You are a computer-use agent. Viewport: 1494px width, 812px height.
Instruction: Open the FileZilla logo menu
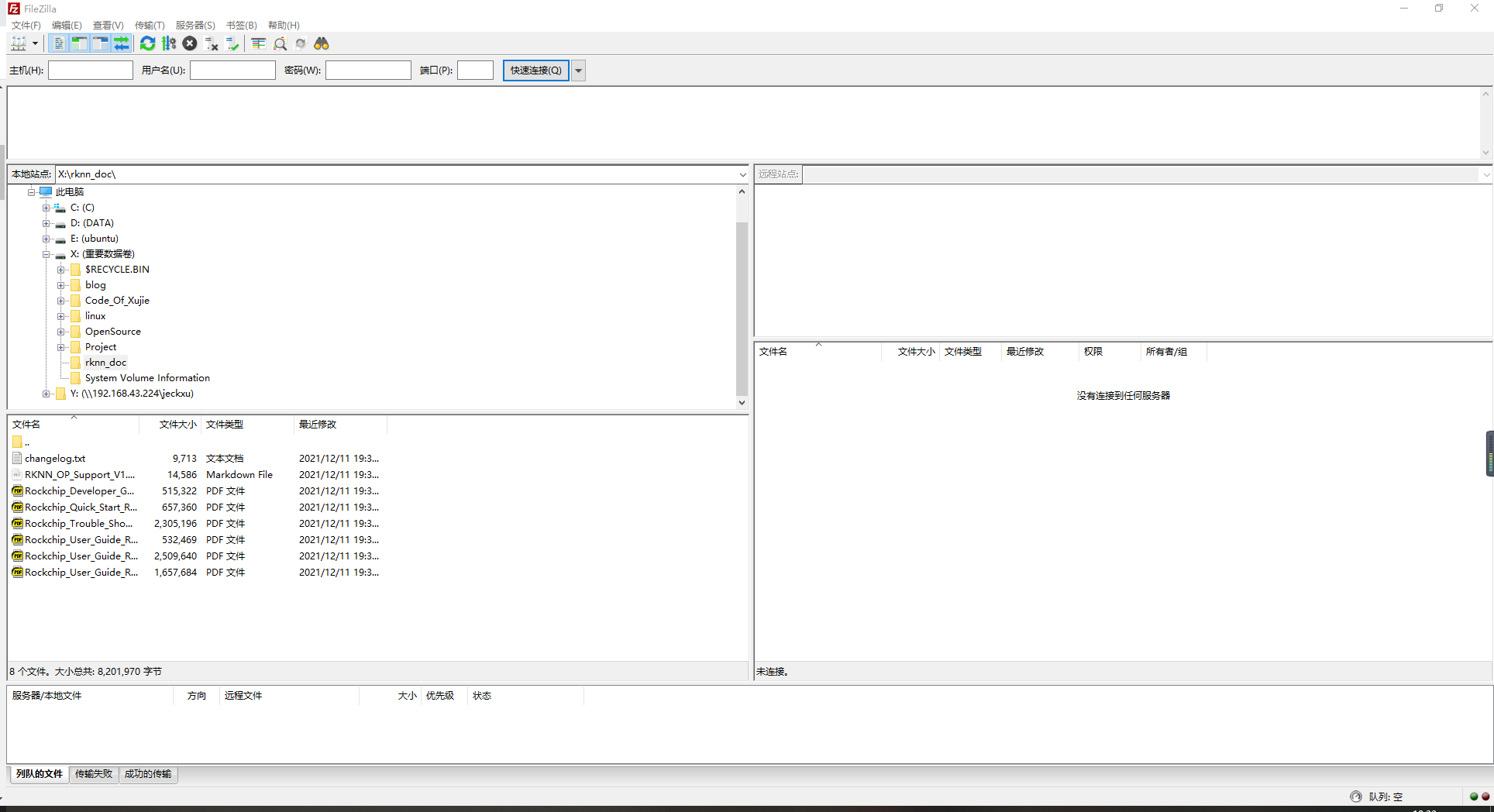[x=12, y=9]
